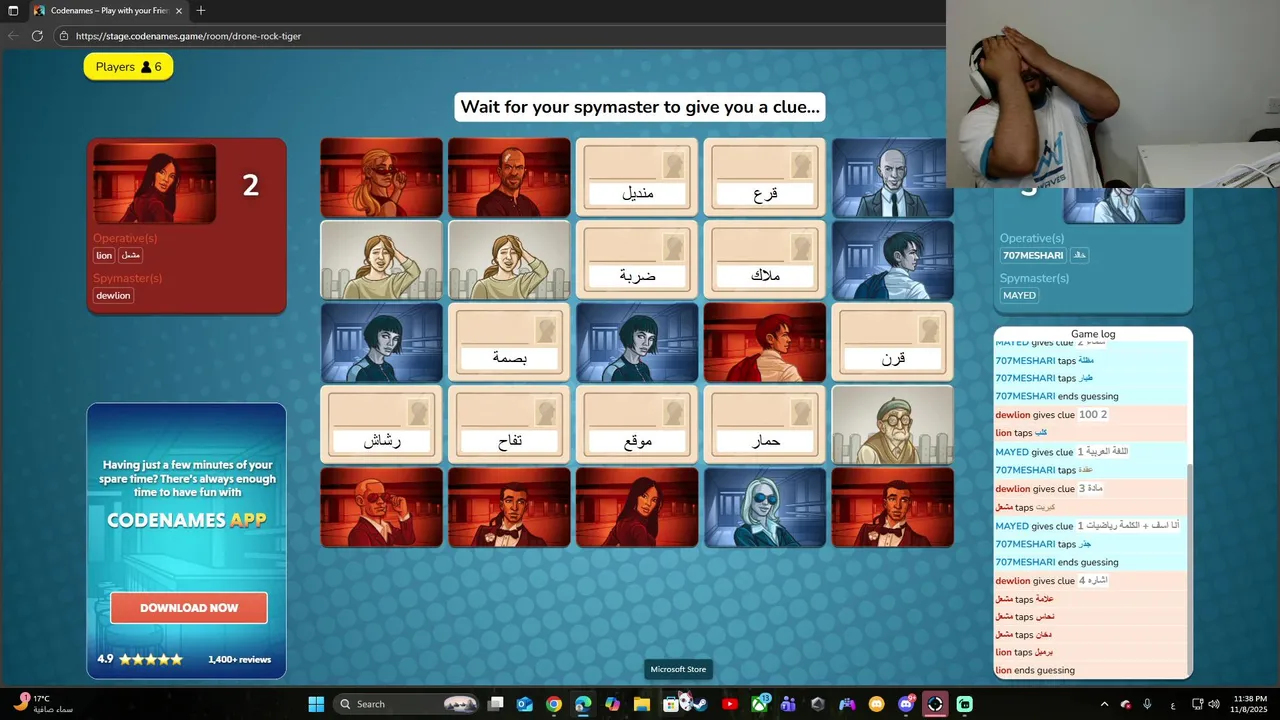Tap the word card تفاح

pos(509,424)
